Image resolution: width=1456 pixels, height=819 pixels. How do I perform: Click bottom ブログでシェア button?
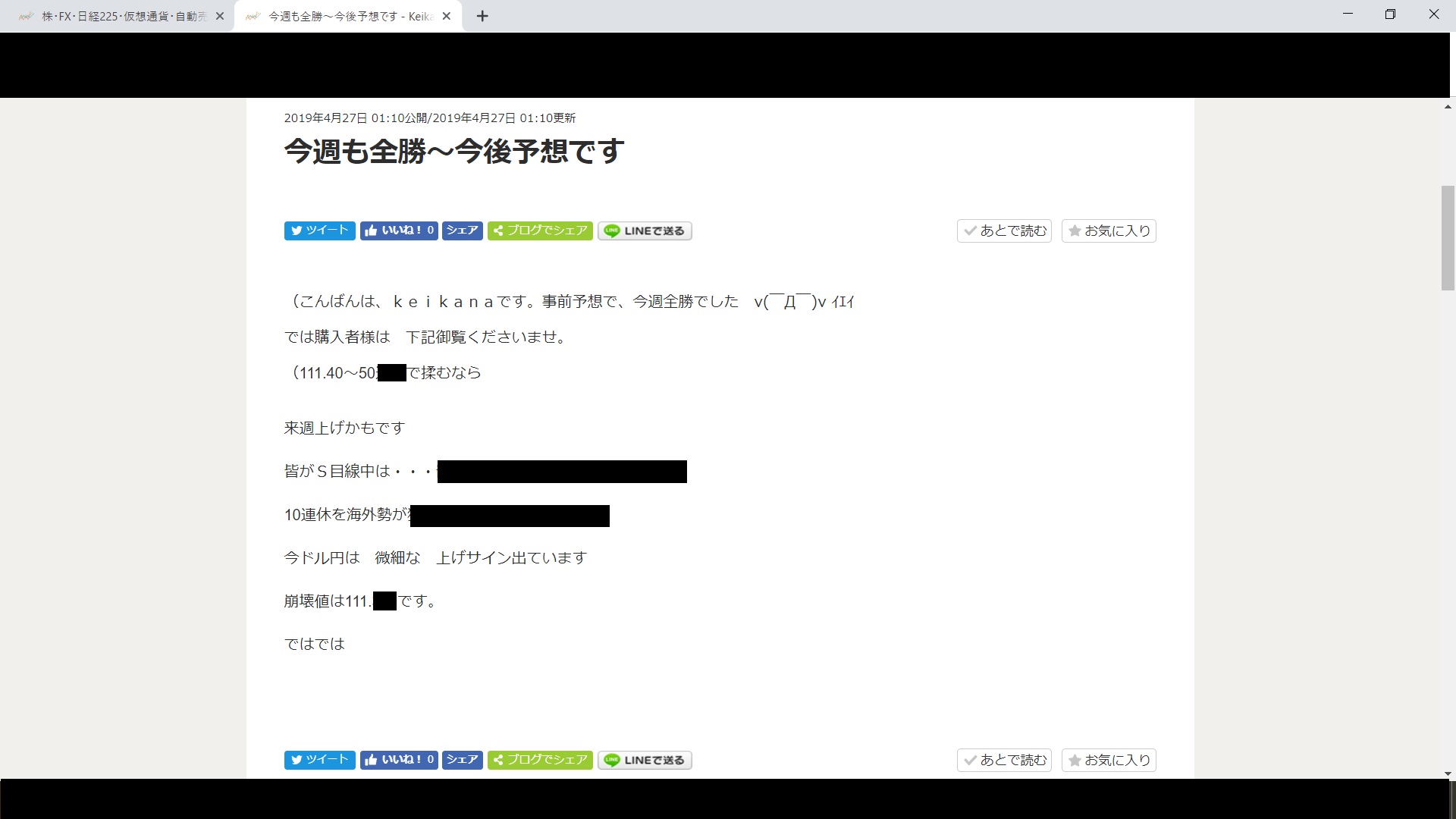tap(540, 760)
